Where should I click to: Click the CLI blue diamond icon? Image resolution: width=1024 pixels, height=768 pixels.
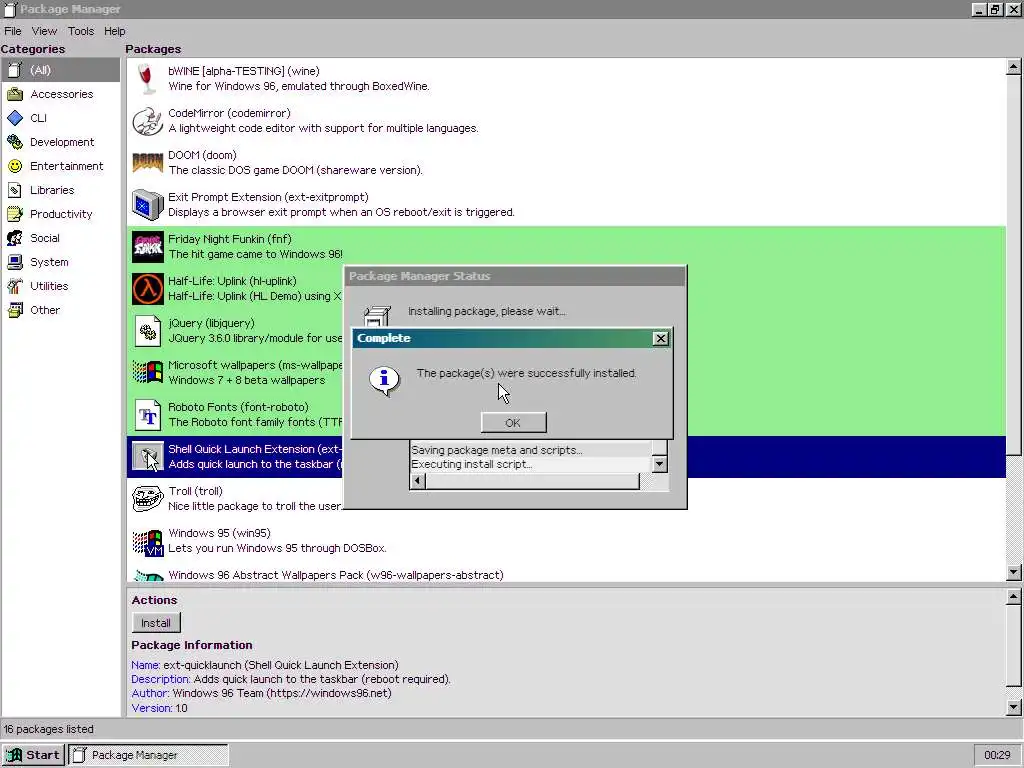tap(15, 118)
